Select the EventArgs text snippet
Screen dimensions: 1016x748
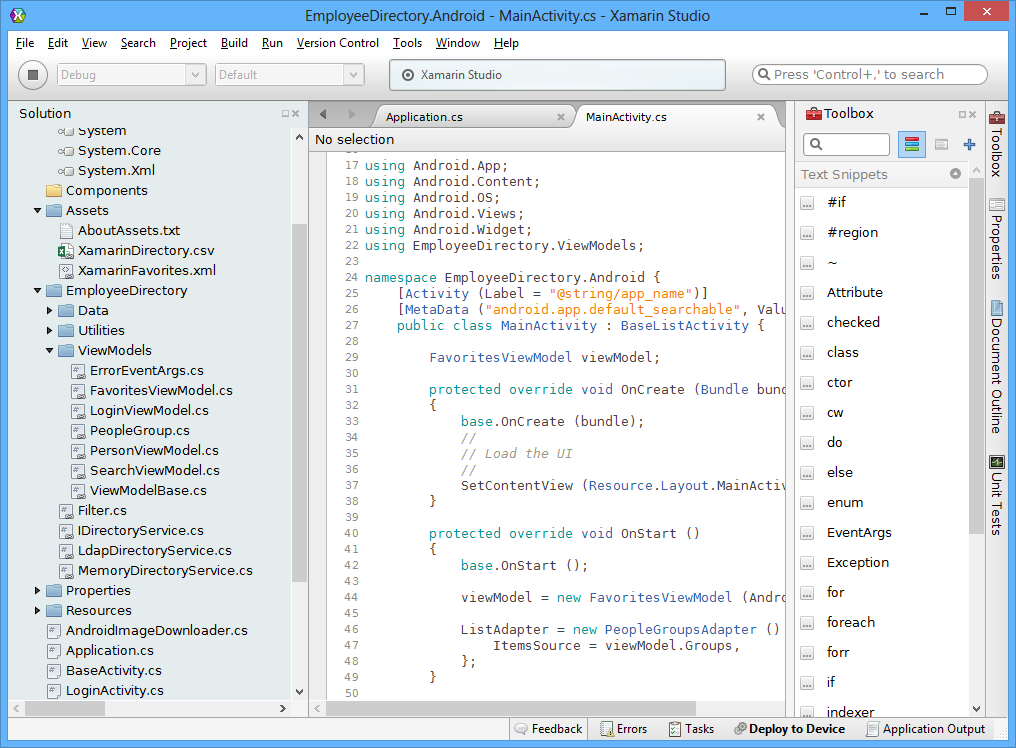click(859, 533)
